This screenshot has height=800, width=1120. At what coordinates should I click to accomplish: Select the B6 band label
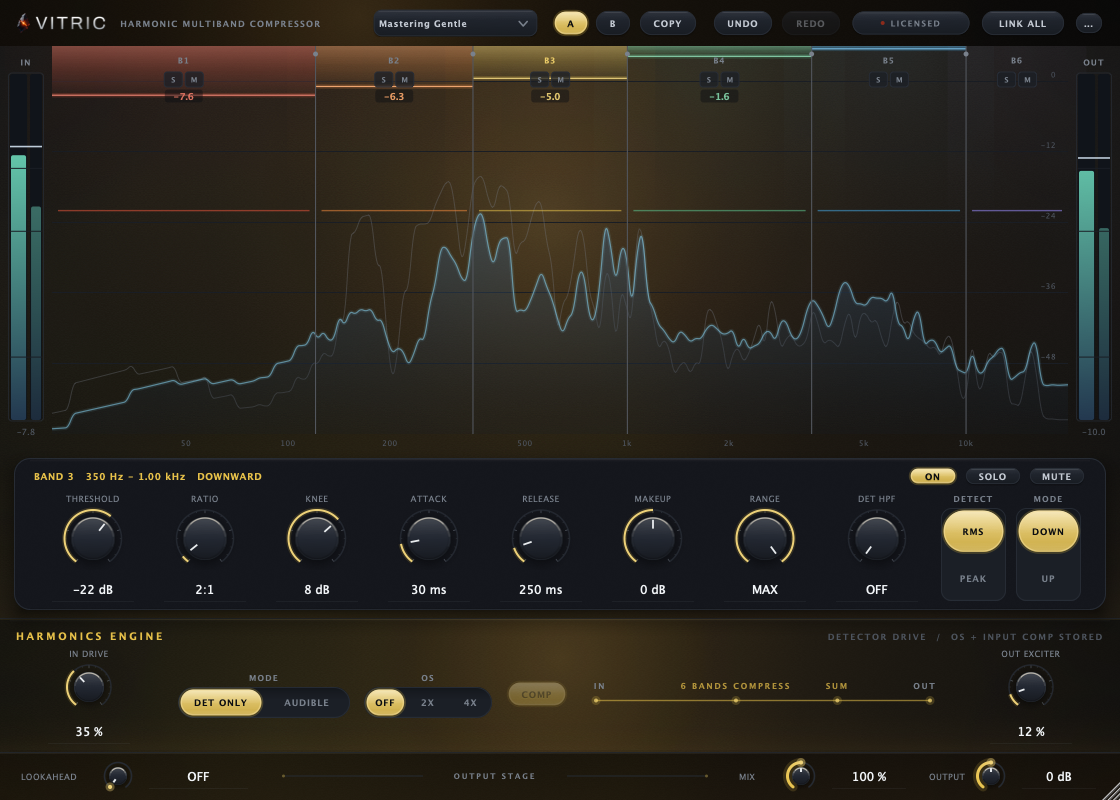(x=1016, y=61)
